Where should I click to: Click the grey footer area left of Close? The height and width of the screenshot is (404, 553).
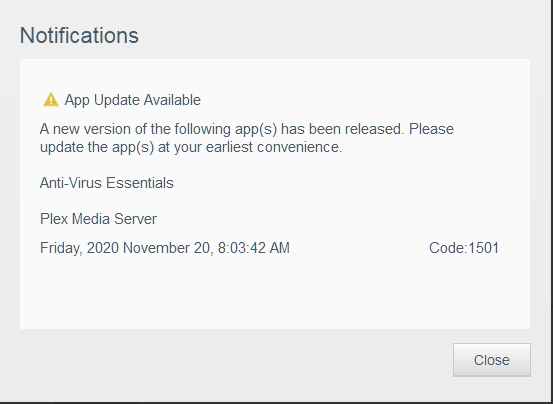[x=233, y=360]
